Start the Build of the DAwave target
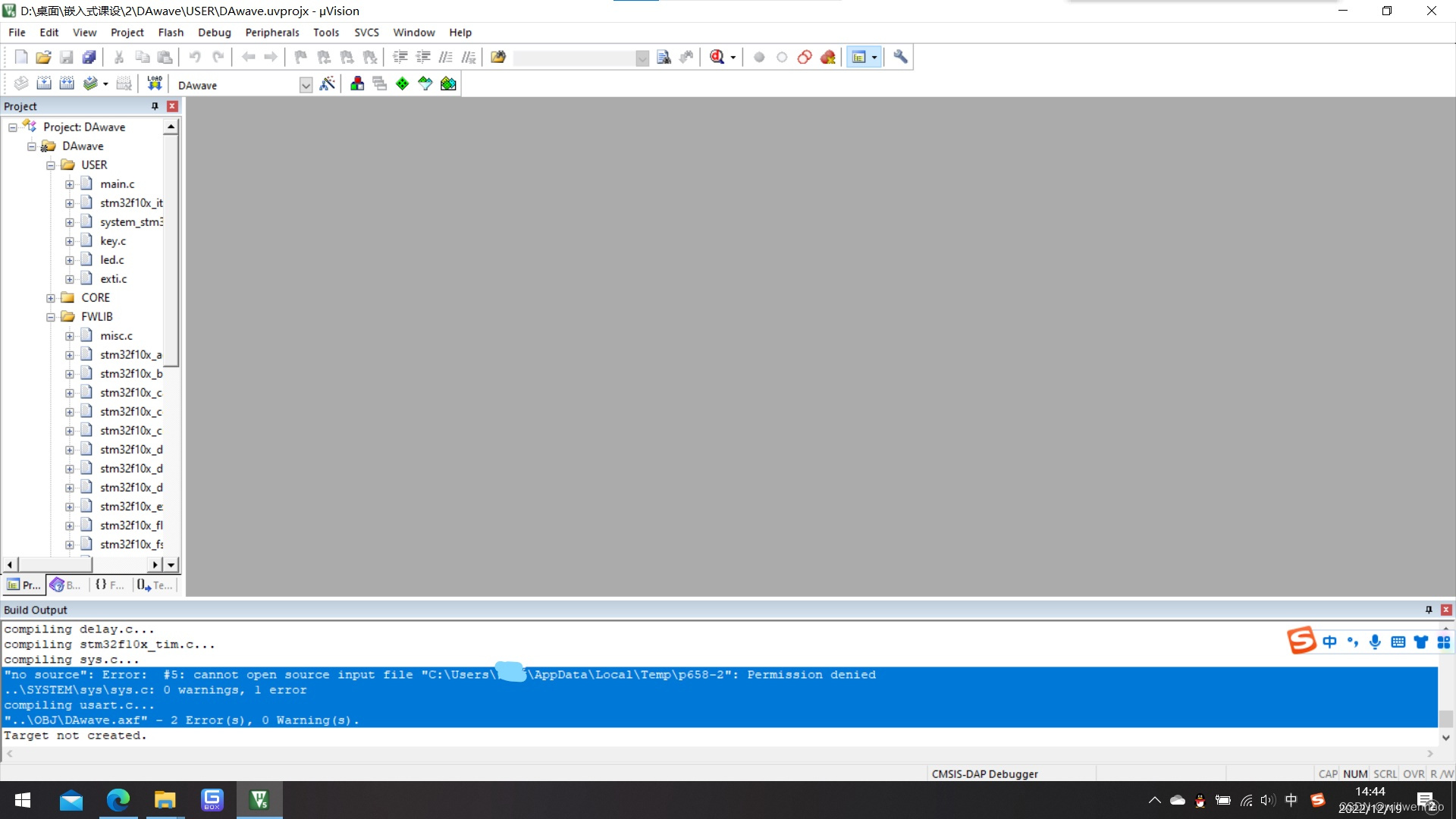The width and height of the screenshot is (1456, 819). (x=44, y=83)
